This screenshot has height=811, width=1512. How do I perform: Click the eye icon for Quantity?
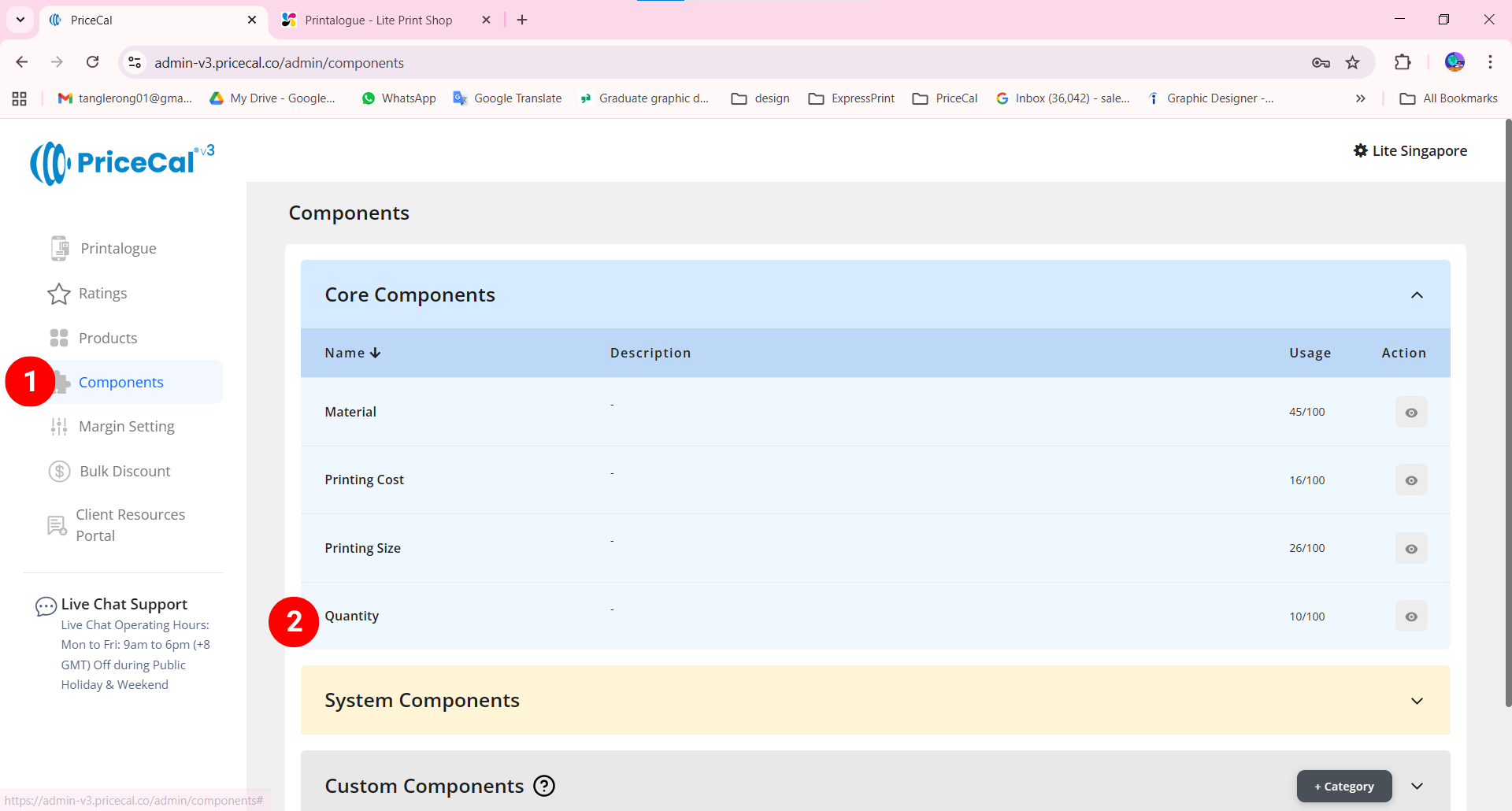[1410, 617]
